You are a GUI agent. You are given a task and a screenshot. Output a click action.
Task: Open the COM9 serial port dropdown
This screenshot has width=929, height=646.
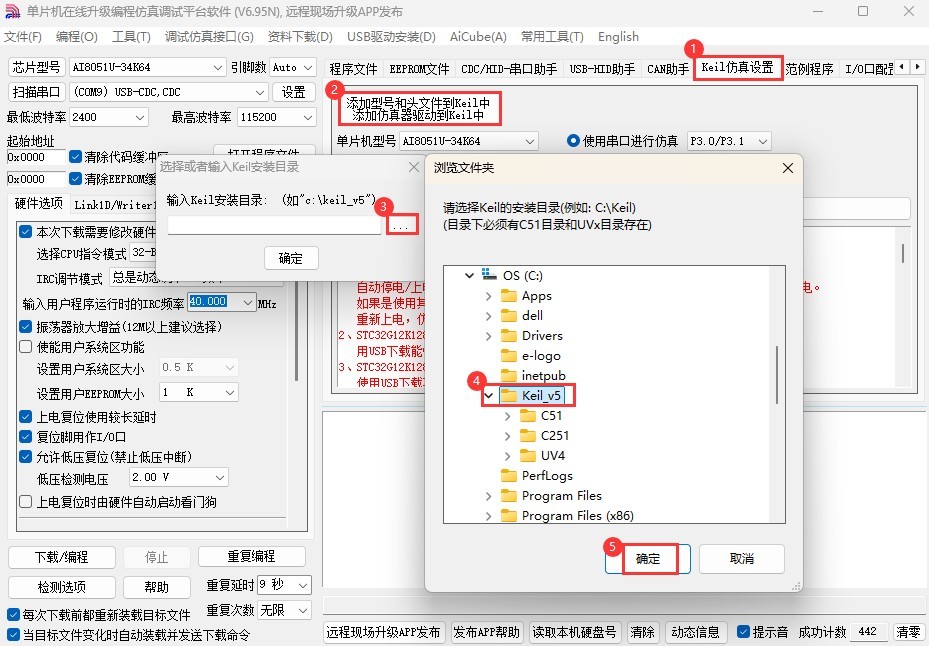coord(169,92)
